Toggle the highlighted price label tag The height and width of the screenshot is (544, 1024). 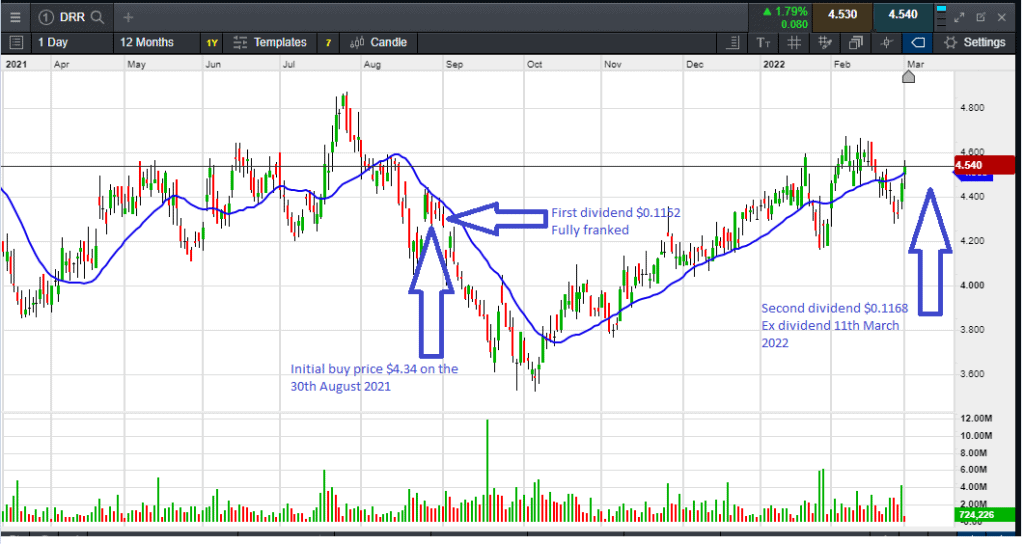coord(917,42)
